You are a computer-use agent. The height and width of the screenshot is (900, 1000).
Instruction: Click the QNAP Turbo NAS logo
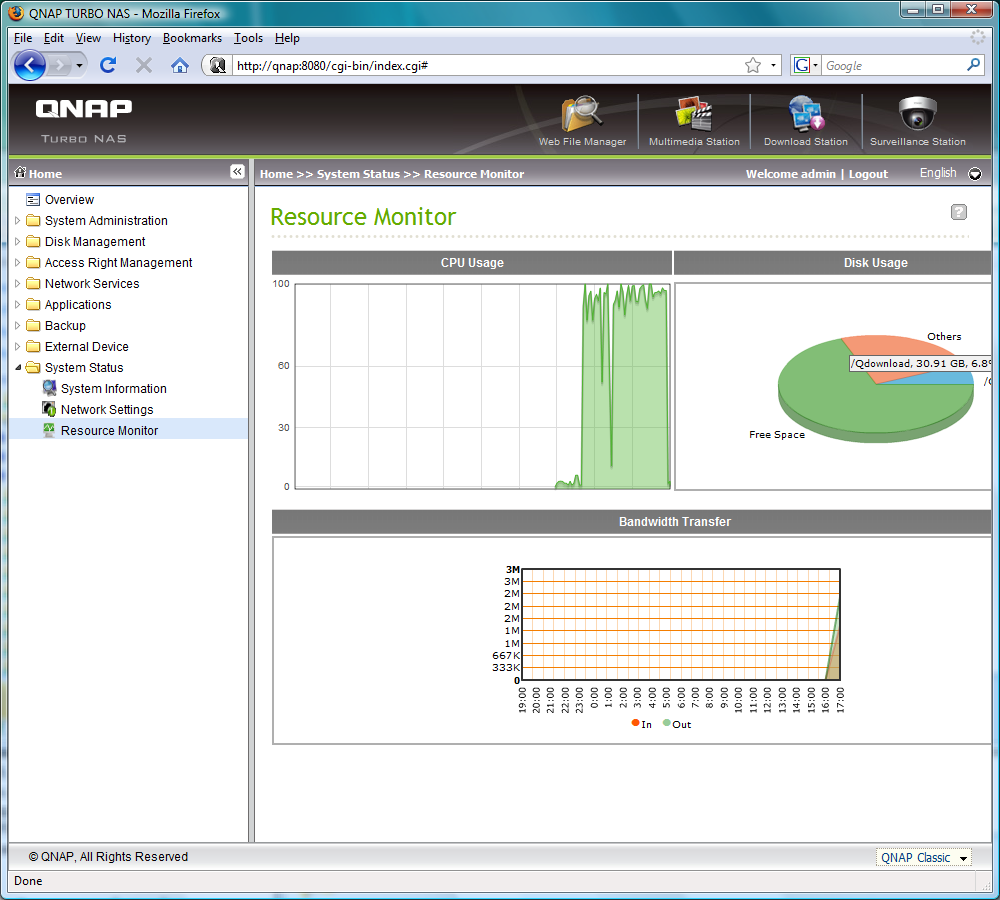[x=84, y=121]
